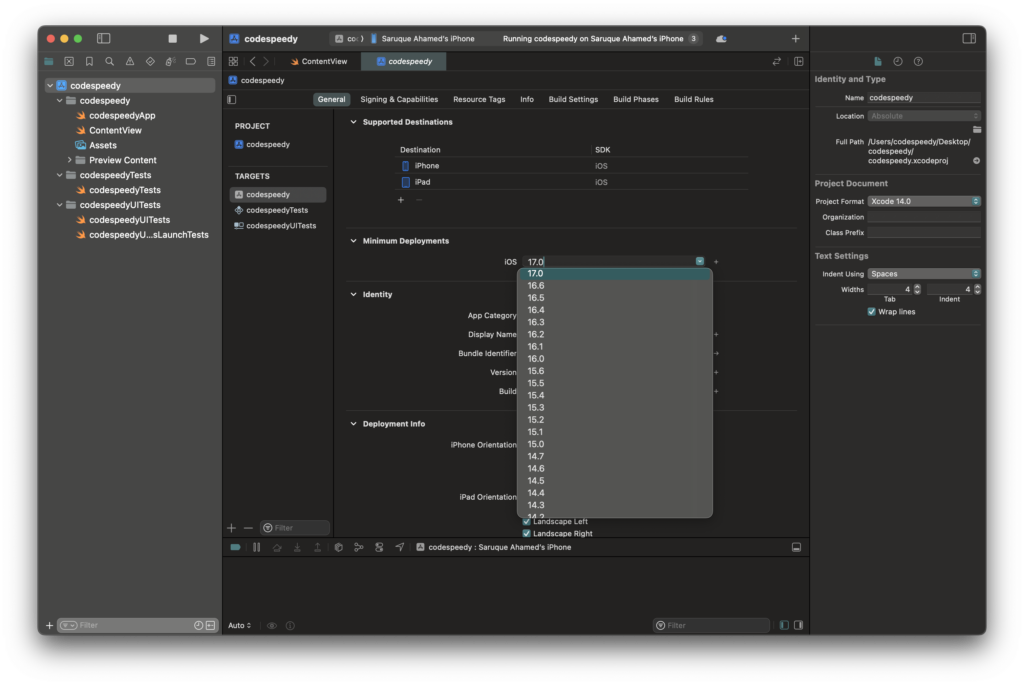Viewport: 1024px width, 685px height.
Task: Collapse the codespeedy root project in navigator
Action: pyautogui.click(x=50, y=86)
